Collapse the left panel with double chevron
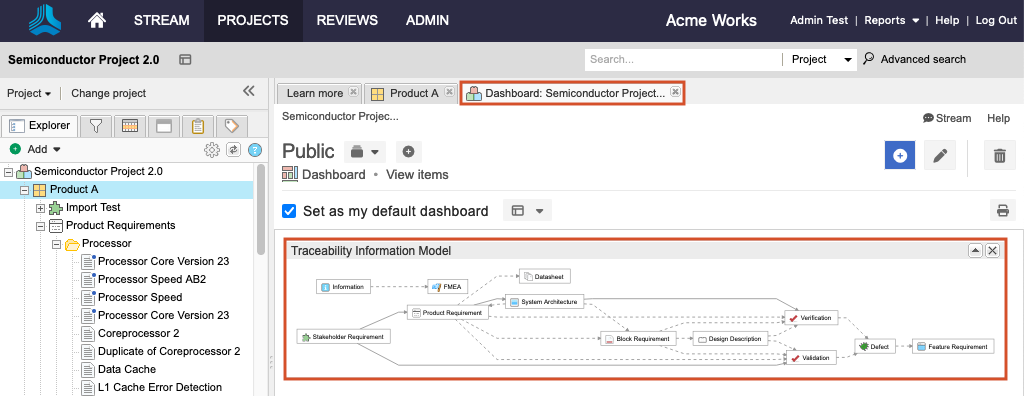Screen dimensions: 1024x396 coord(249,91)
